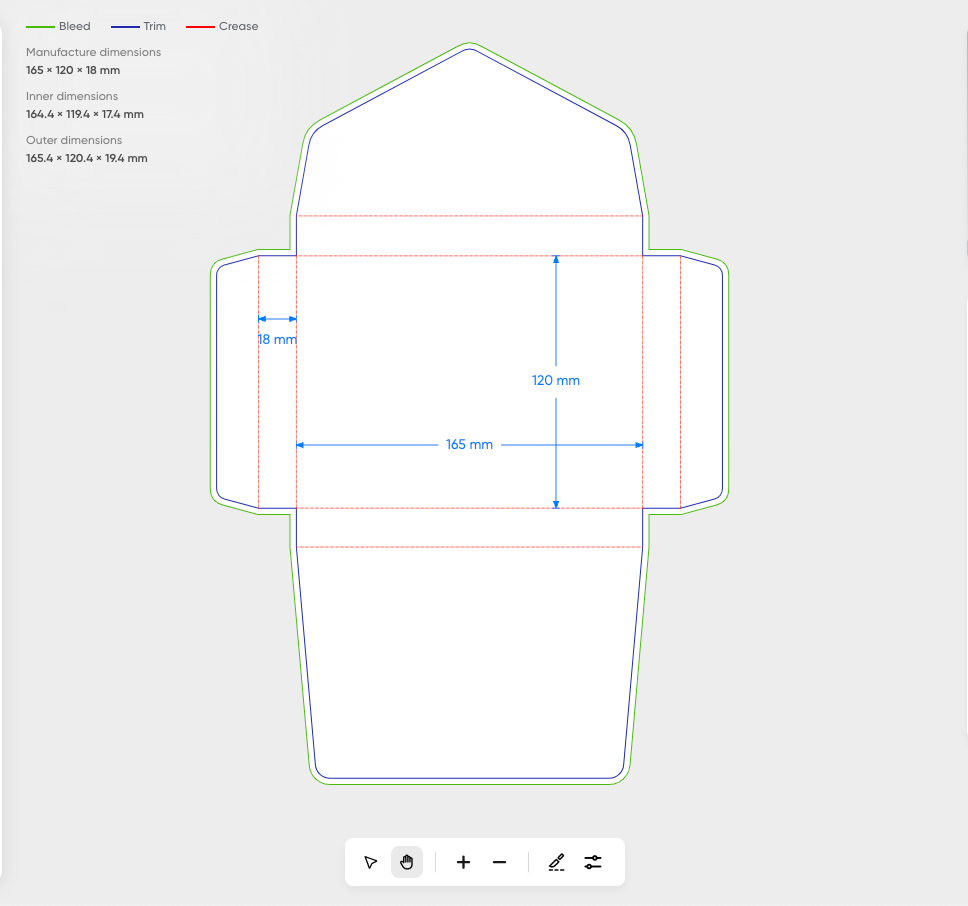Zoom out with the minus icon
This screenshot has height=906, width=968.
(x=500, y=862)
